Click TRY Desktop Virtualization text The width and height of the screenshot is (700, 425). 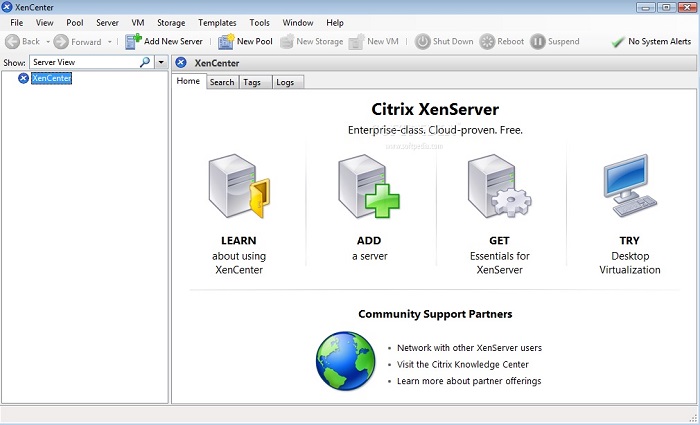629,255
